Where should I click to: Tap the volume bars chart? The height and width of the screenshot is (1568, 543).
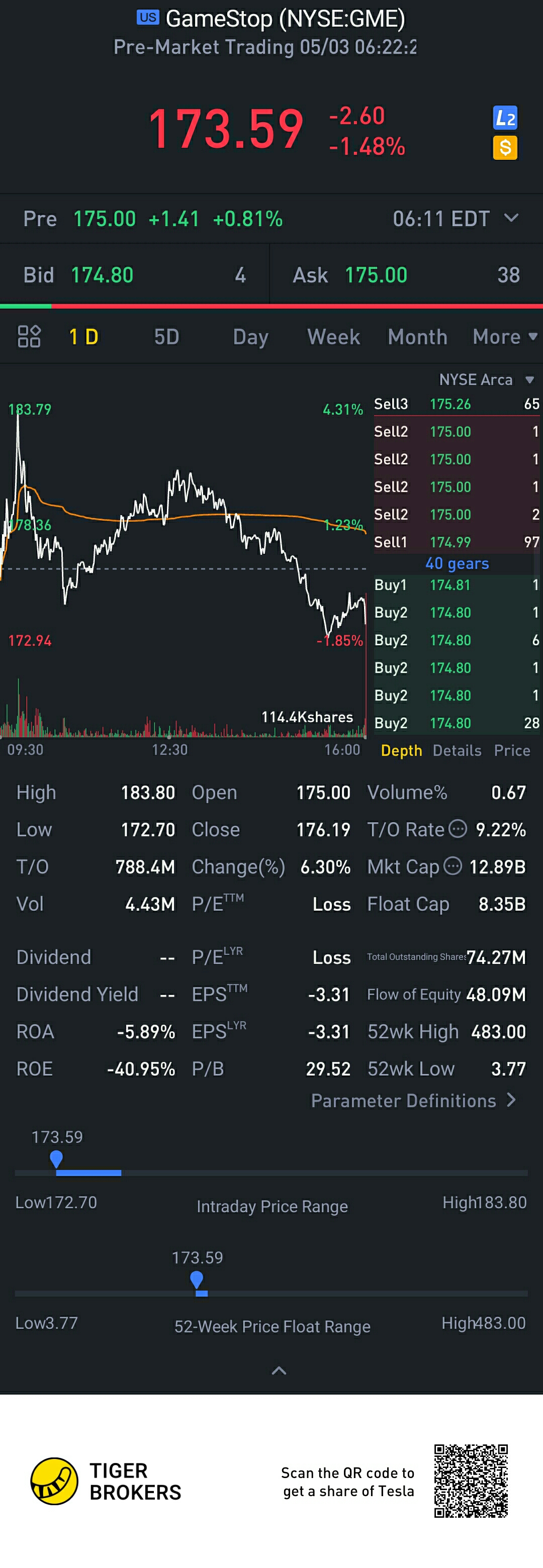coord(183,709)
